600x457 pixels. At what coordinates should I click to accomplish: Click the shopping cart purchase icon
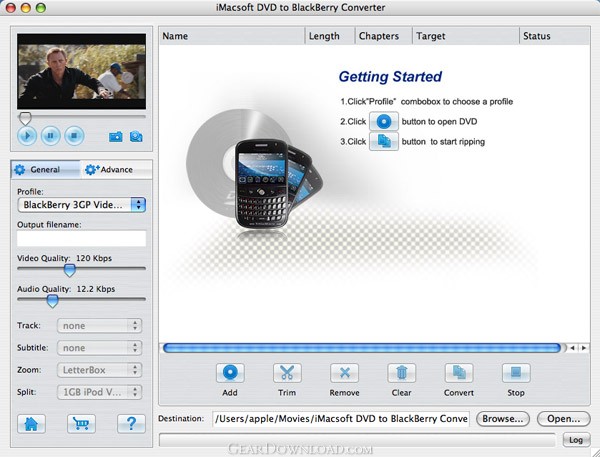click(x=81, y=424)
